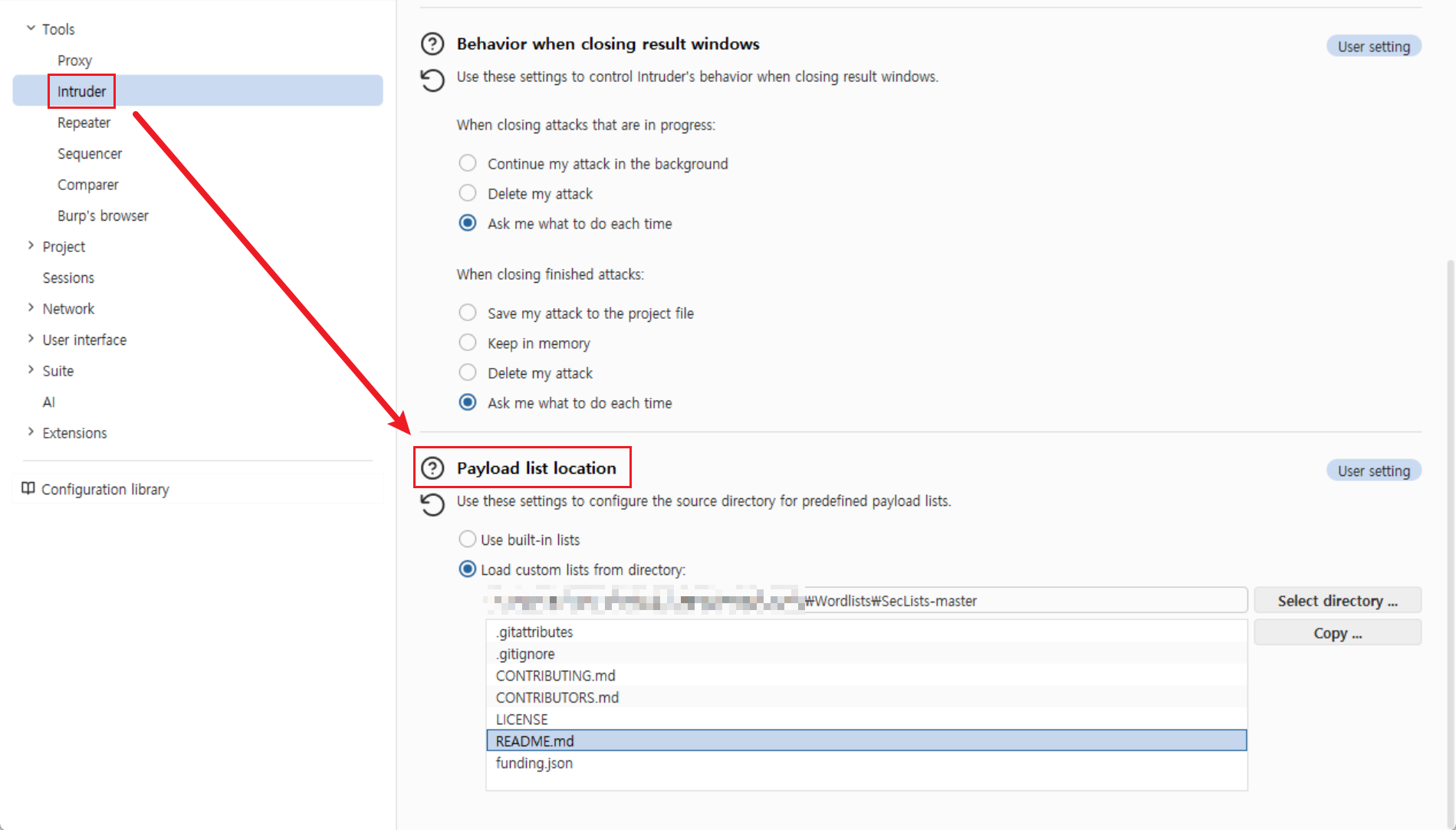Select Load custom lists from directory
Screen dimensions: 1456x830
tap(468, 569)
